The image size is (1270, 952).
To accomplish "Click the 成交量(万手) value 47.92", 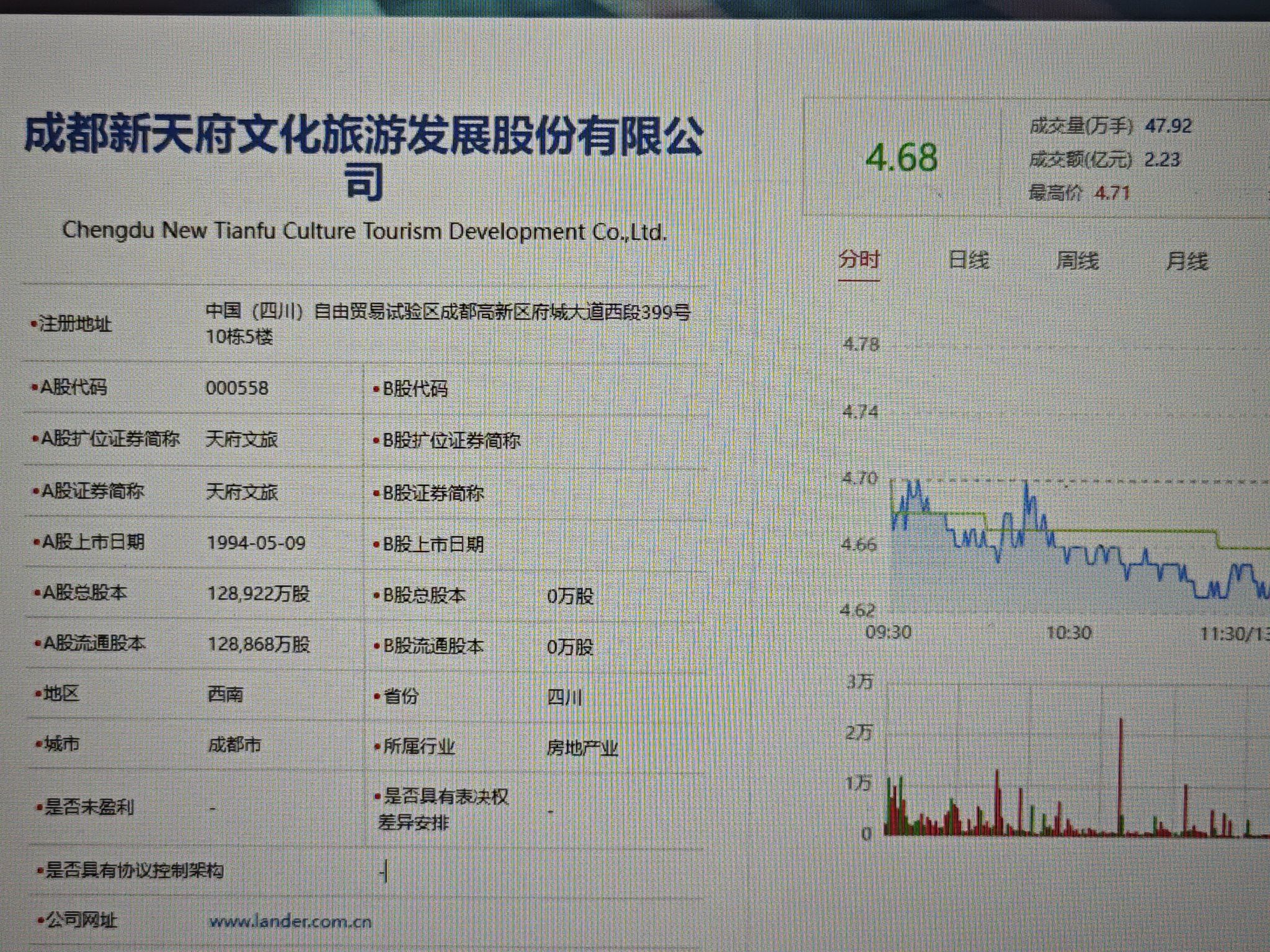I will tap(1168, 126).
